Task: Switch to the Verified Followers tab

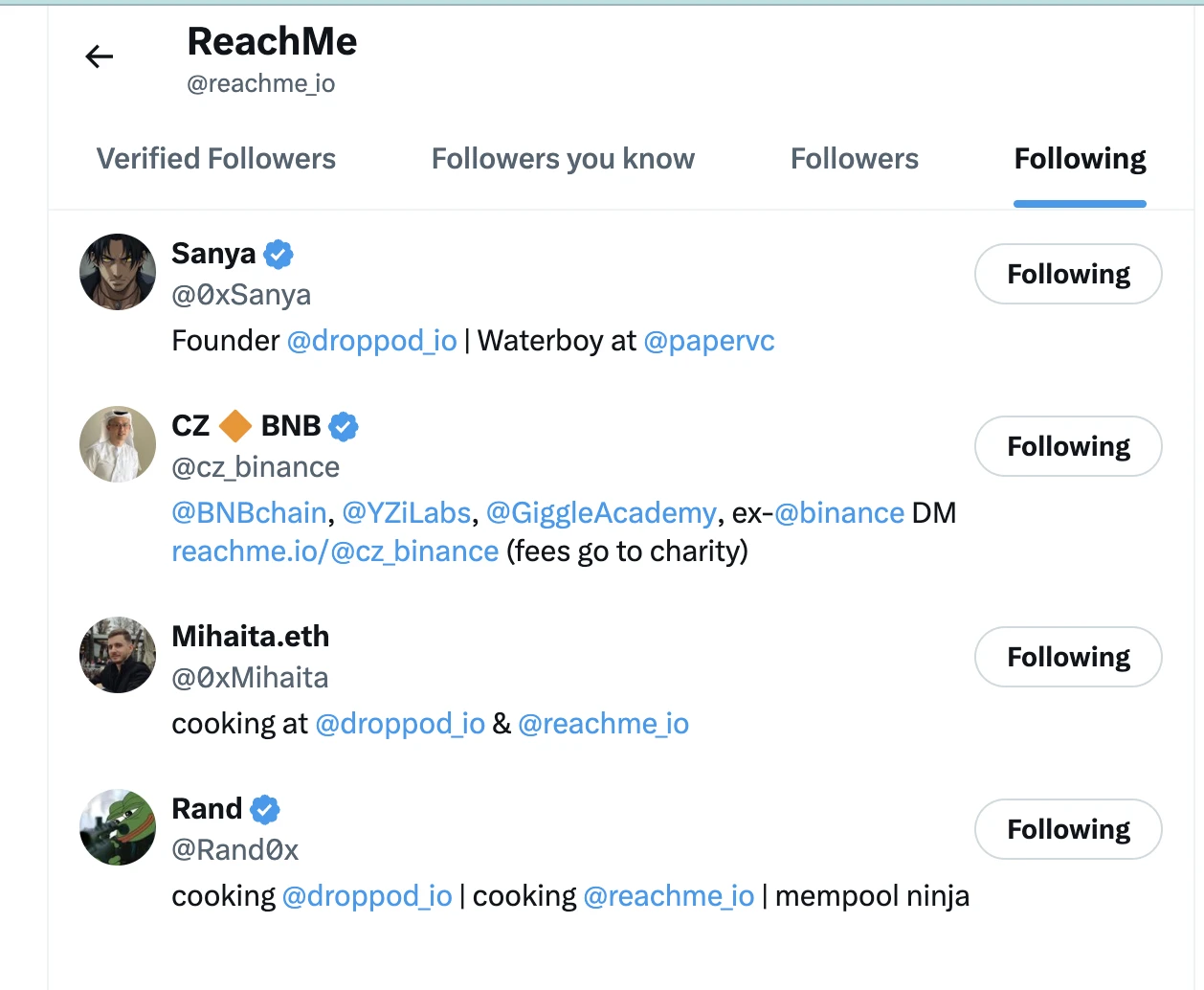Action: [x=216, y=159]
